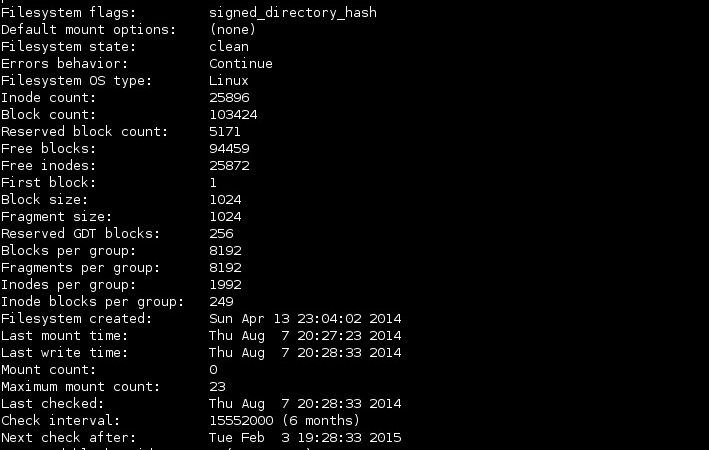The width and height of the screenshot is (709, 450).
Task: Select the Last mount time timestamp
Action: point(305,336)
